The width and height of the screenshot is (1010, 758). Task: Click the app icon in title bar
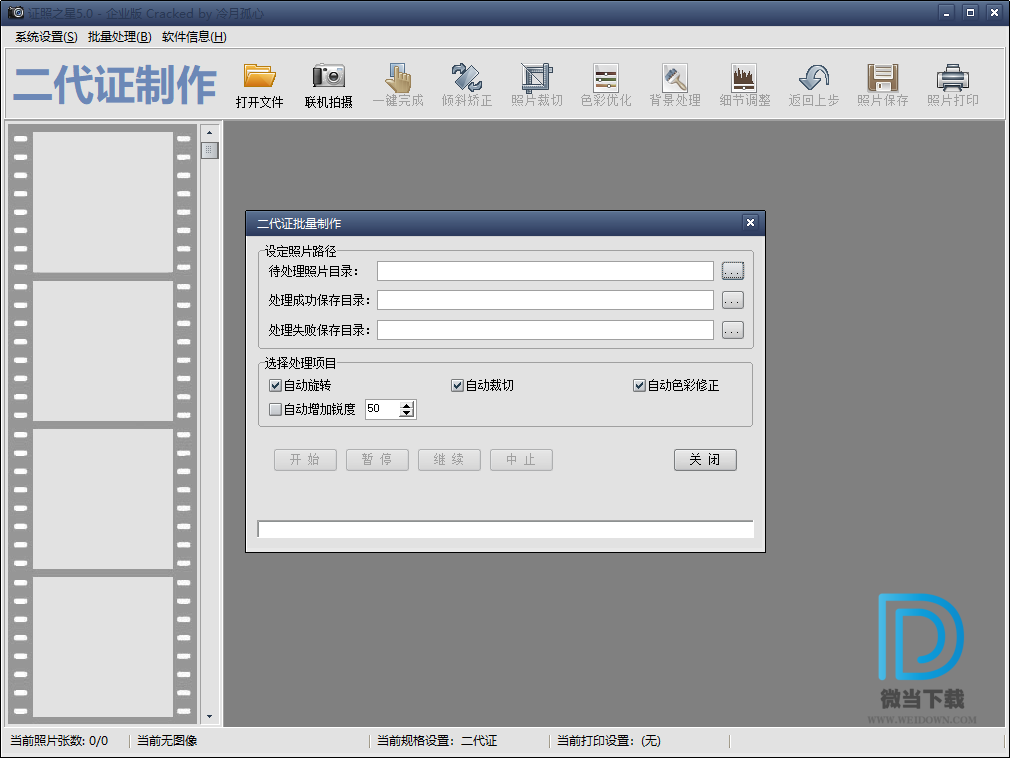[x=15, y=12]
